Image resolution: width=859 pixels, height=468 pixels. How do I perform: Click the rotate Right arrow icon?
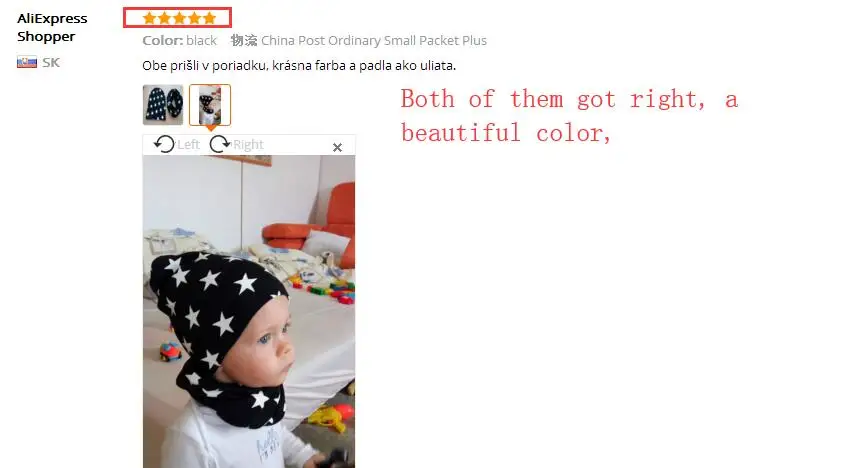click(220, 144)
